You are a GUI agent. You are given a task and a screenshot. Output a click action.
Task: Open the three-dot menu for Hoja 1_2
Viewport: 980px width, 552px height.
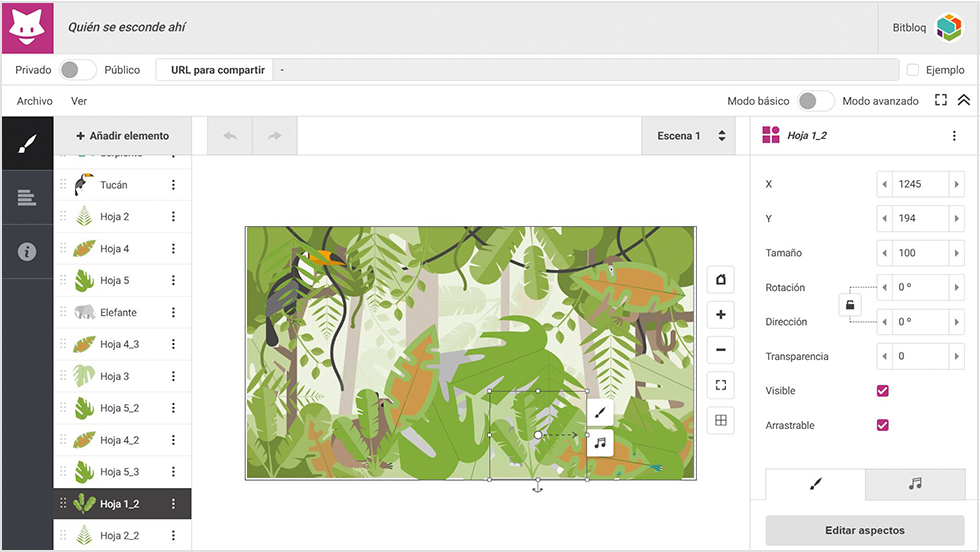pos(173,503)
